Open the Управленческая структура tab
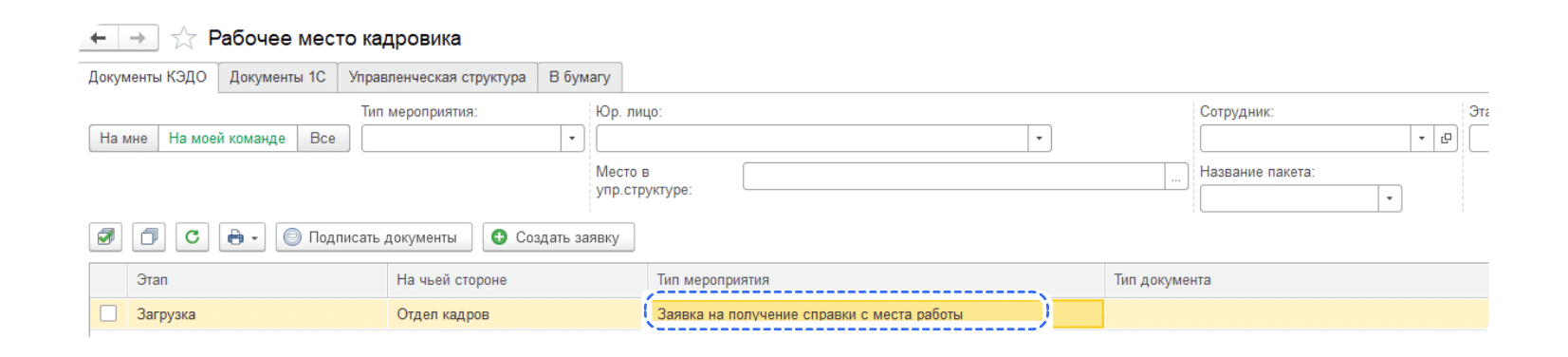 tap(437, 77)
